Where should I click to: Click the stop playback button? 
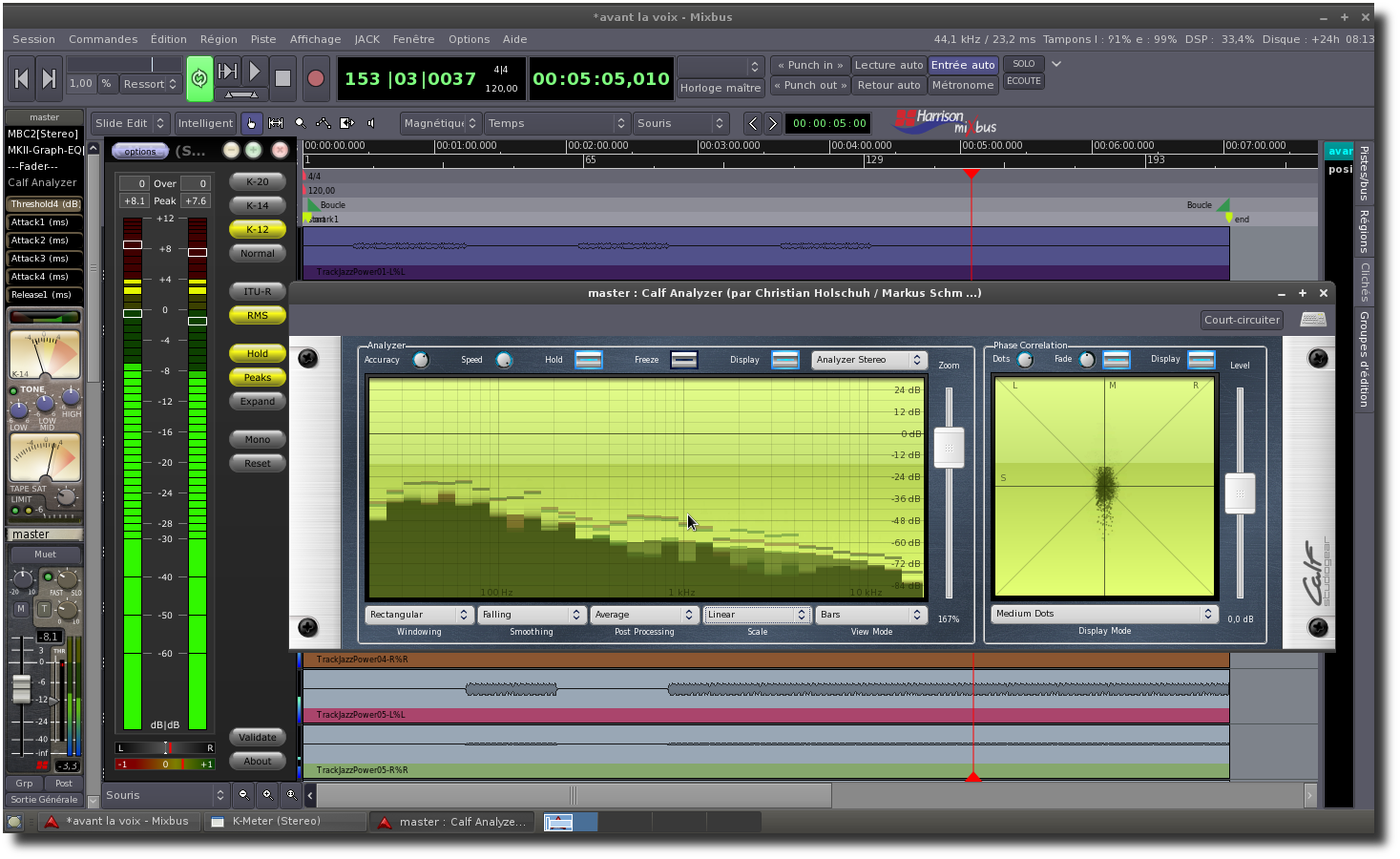point(282,78)
